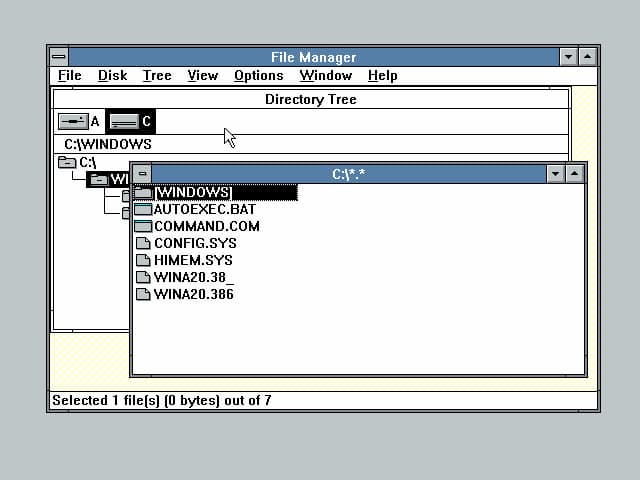
Task: Select the AUTOEXEC.BAT file name
Action: pos(205,209)
